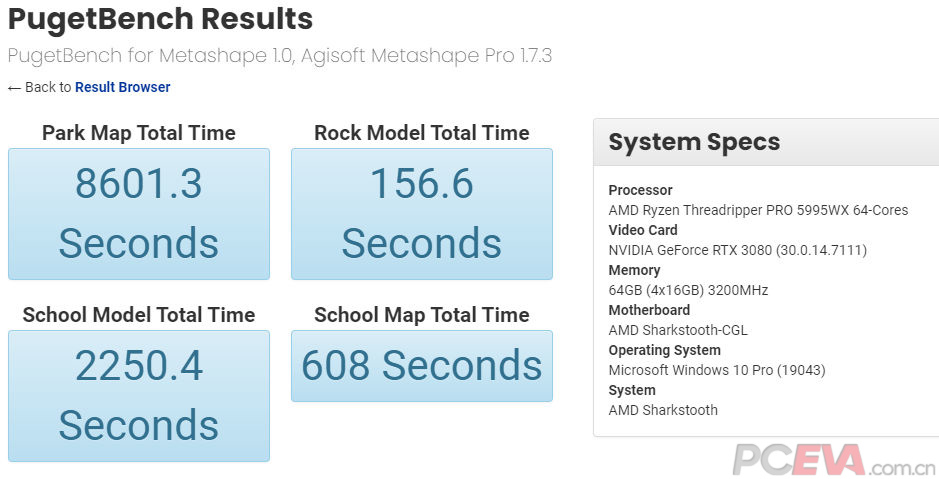Viewport: 939px width, 479px height.
Task: Click the 2250.4 Seconds result tile
Action: pyautogui.click(x=139, y=396)
